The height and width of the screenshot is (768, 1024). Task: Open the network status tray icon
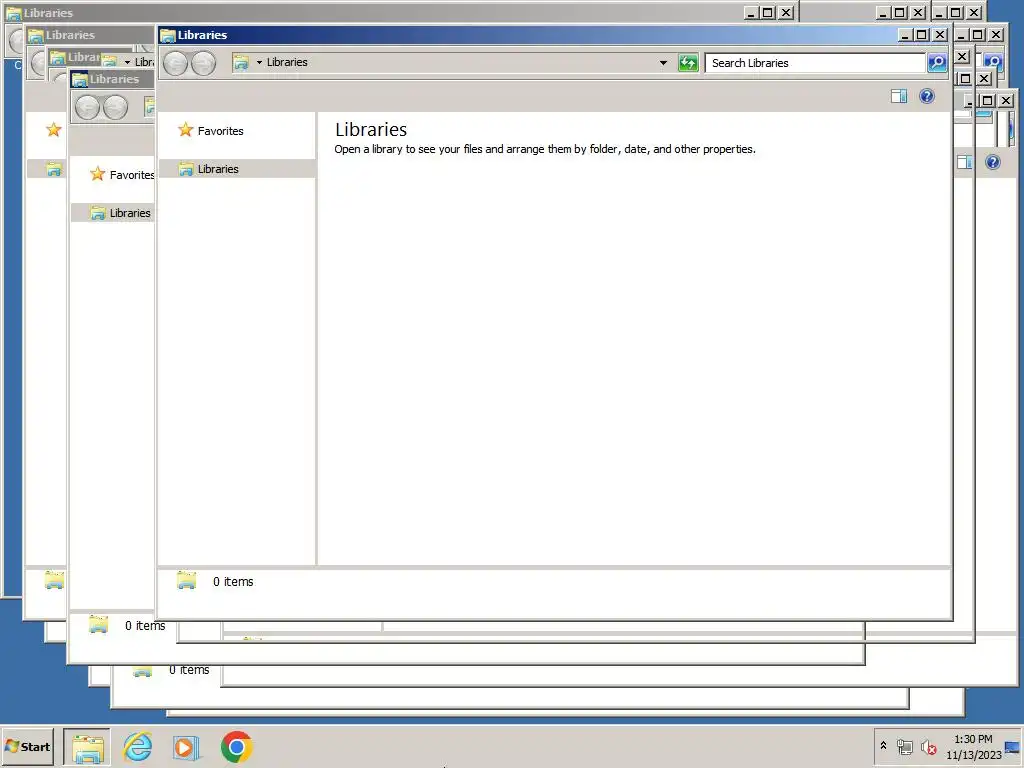click(904, 746)
